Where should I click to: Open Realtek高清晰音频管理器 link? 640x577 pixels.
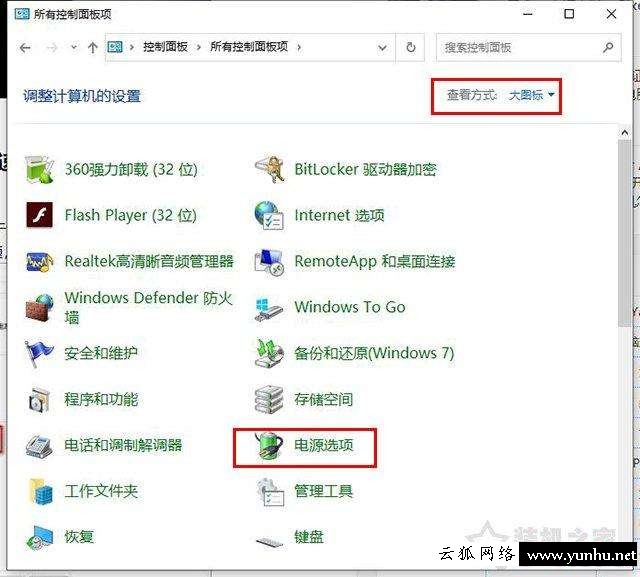tap(149, 261)
